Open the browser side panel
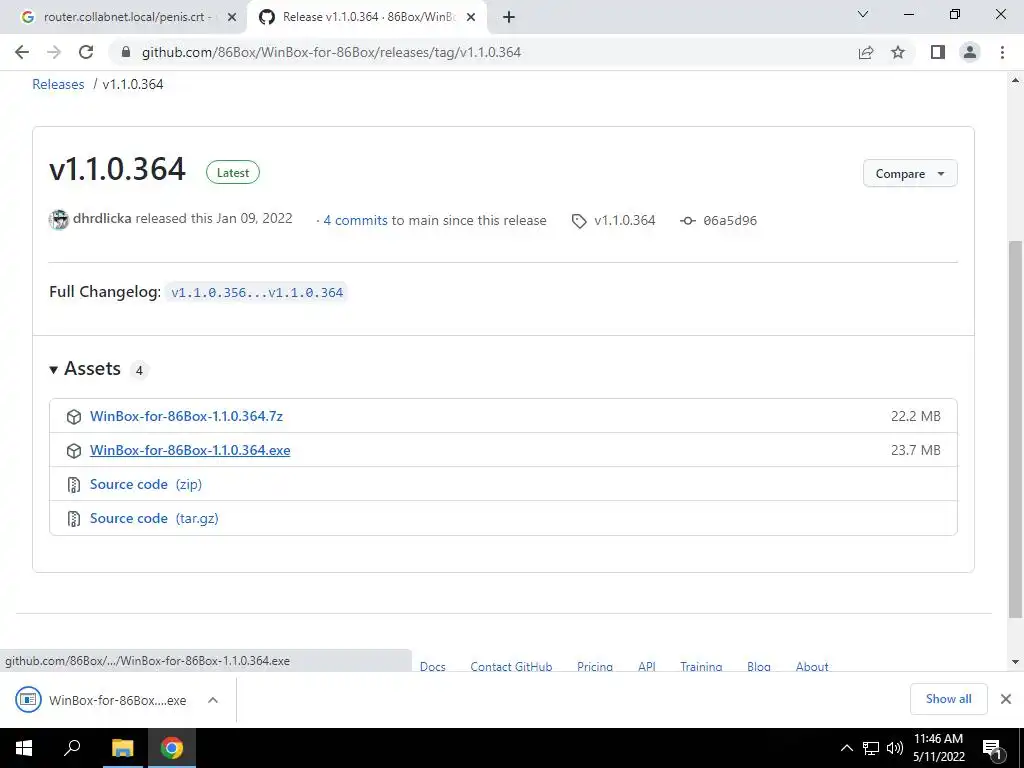The width and height of the screenshot is (1024, 768). pyautogui.click(x=938, y=52)
